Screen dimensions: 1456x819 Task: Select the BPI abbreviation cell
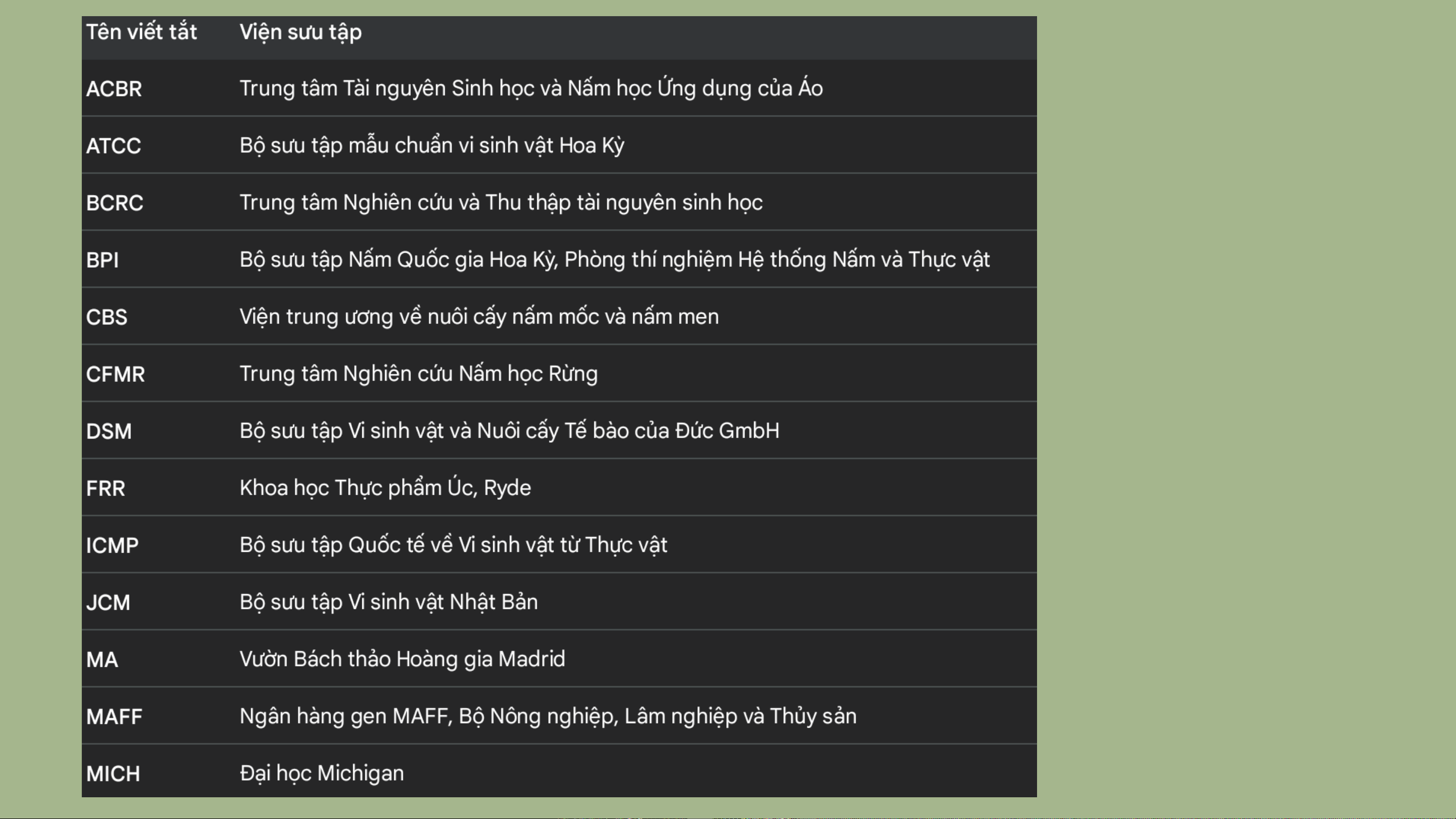[x=102, y=260]
